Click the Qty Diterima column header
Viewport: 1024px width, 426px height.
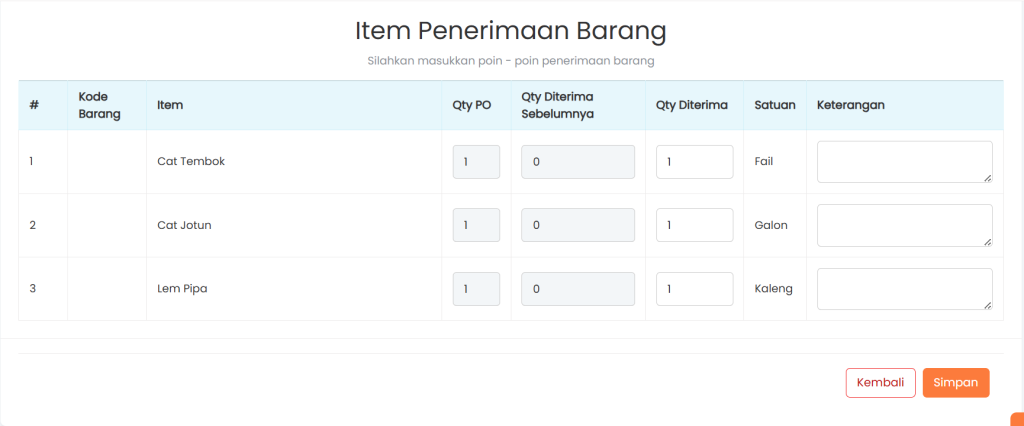click(692, 105)
